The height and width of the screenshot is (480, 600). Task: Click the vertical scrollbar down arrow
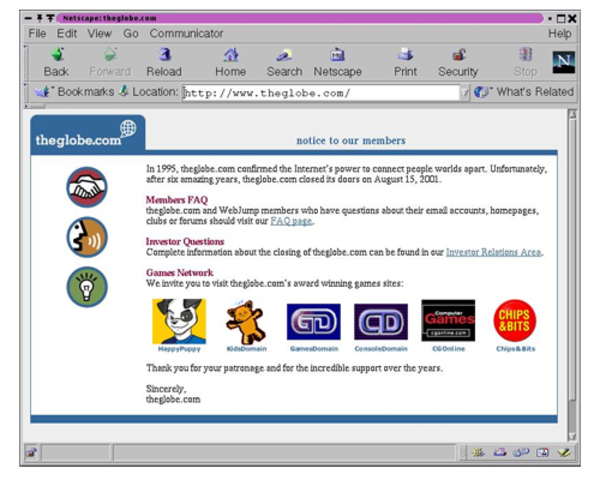click(x=572, y=436)
